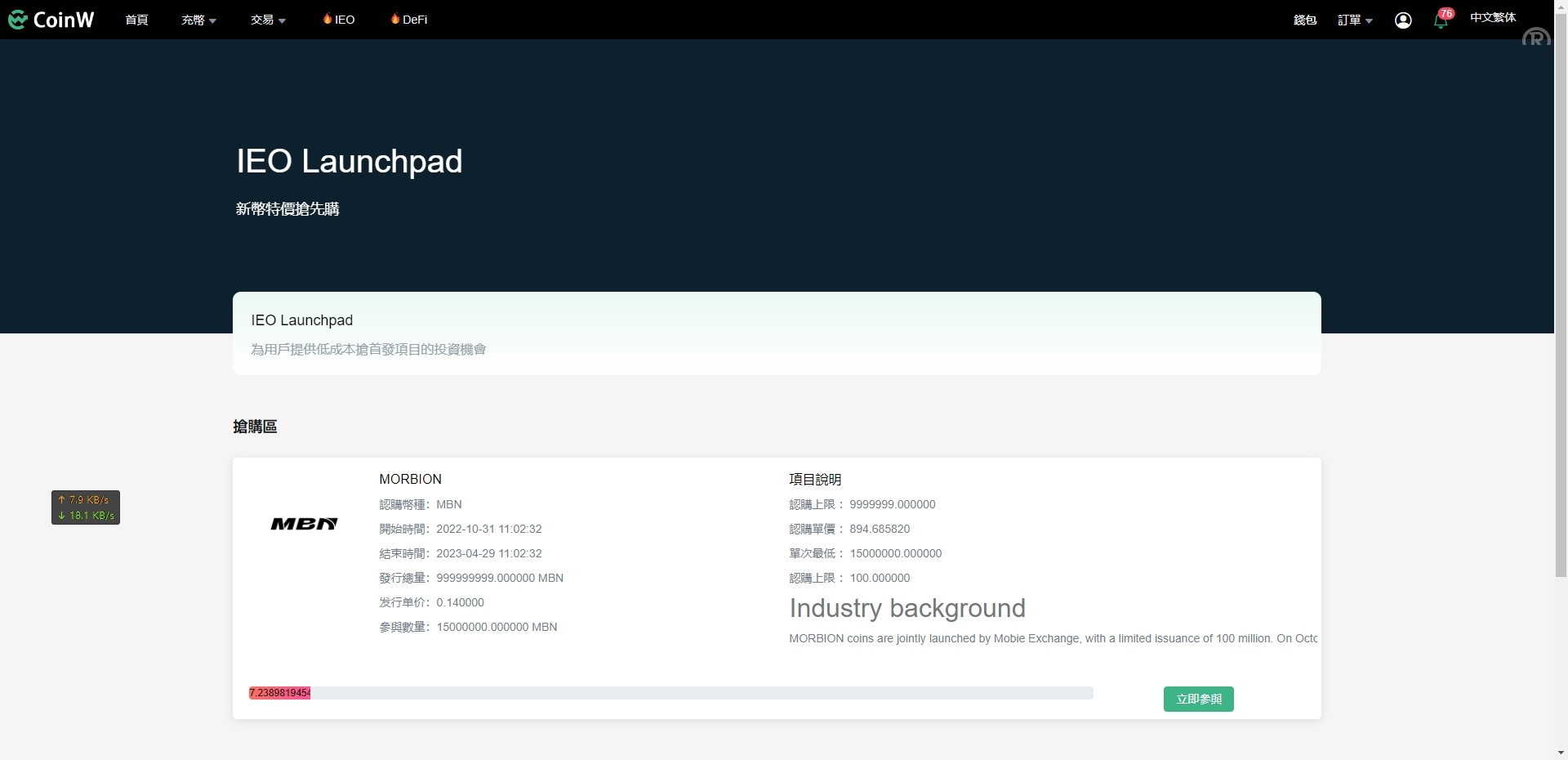Open the 錢包 wallet page
Screen dimensions: 1568x760
tap(1304, 20)
